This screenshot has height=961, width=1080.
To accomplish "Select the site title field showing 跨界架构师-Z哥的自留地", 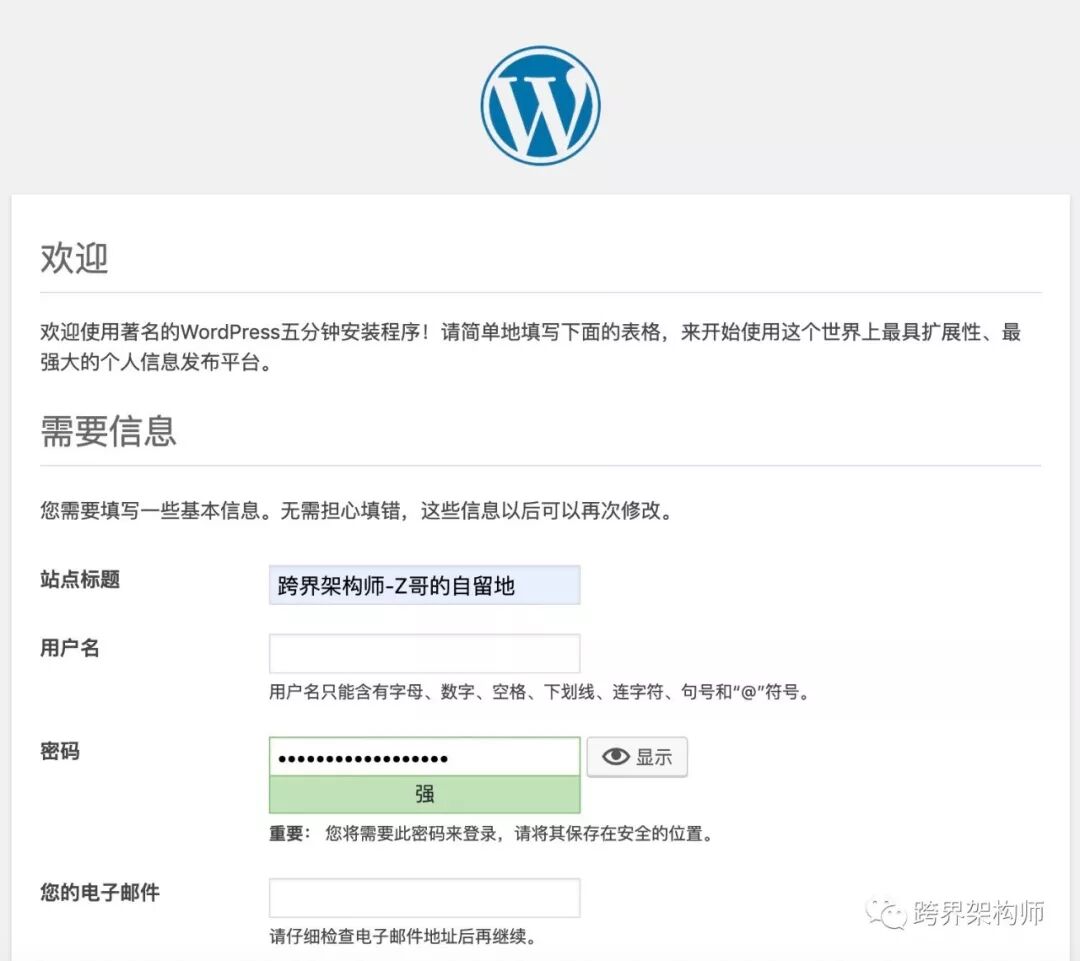I will click(x=424, y=585).
